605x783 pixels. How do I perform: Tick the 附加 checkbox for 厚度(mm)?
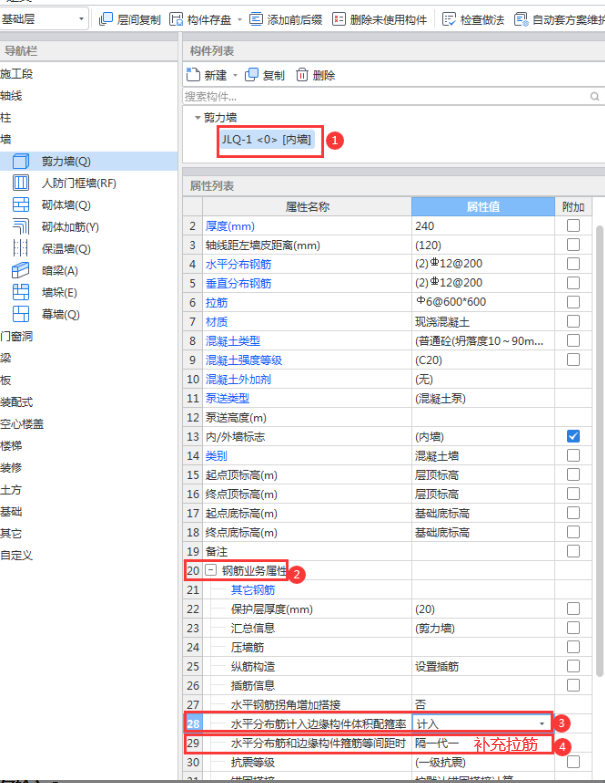tap(573, 226)
